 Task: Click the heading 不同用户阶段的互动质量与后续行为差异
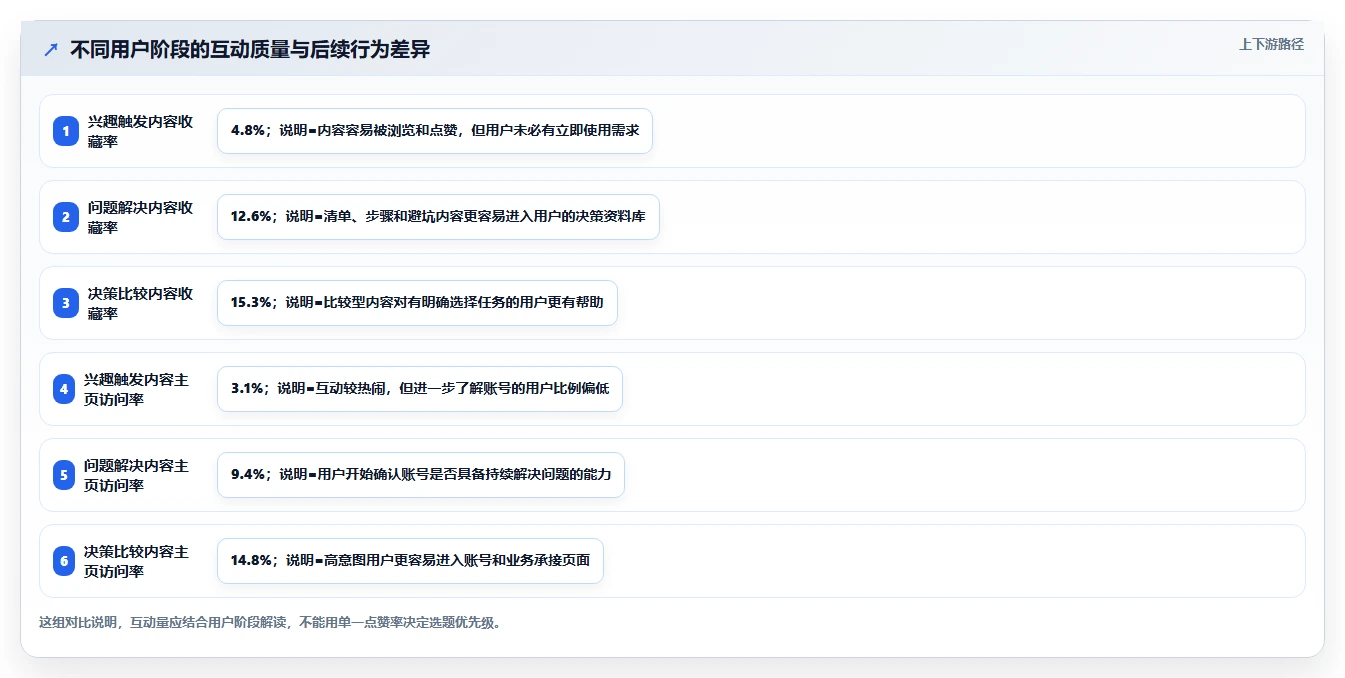tap(250, 49)
